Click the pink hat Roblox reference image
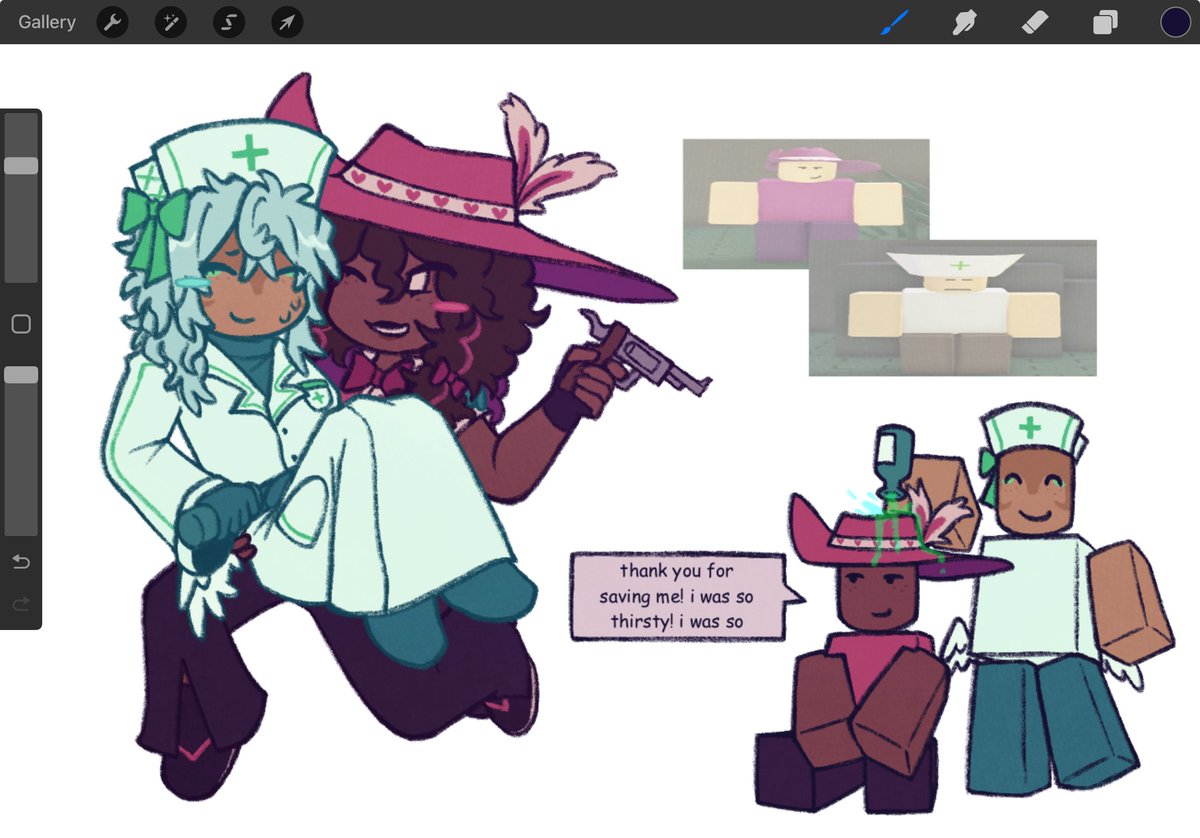This screenshot has height=838, width=1200. (806, 204)
